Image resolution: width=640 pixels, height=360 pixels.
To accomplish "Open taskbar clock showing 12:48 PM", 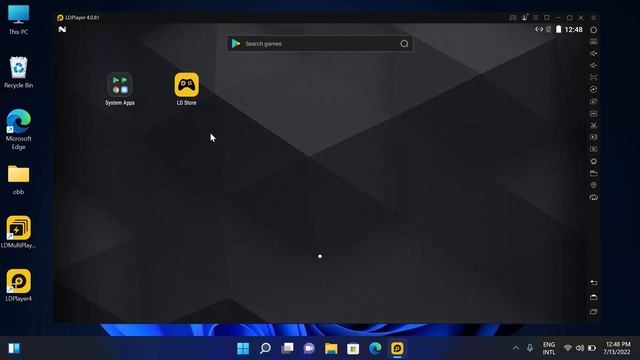I will click(618, 348).
